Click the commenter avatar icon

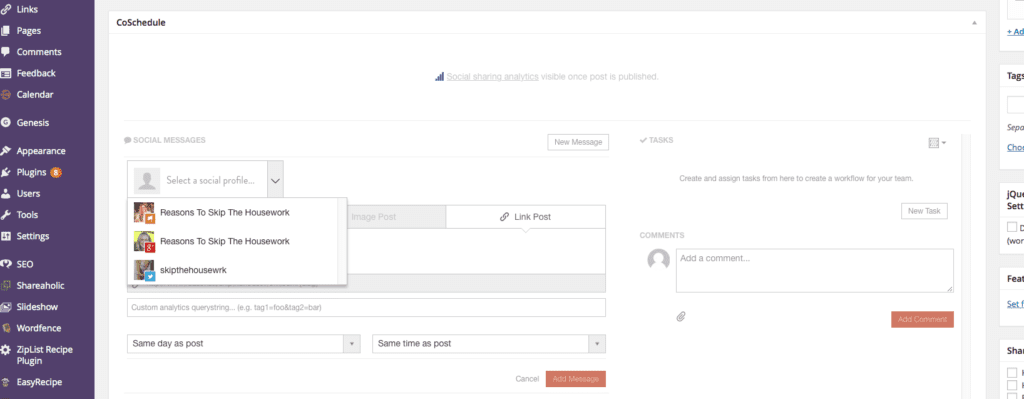[658, 259]
